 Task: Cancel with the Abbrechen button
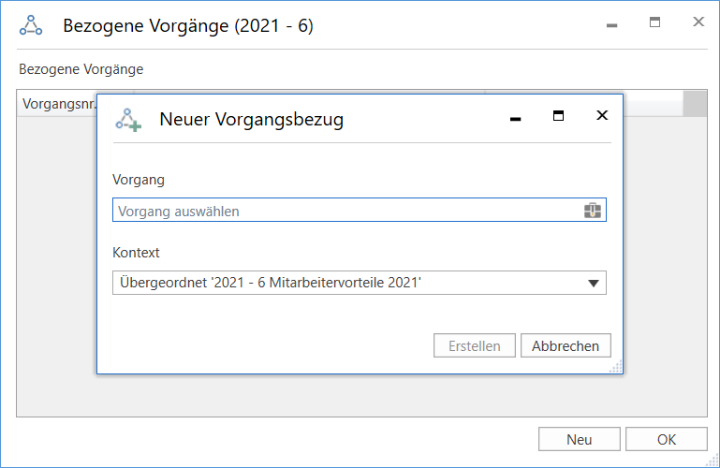coord(565,346)
